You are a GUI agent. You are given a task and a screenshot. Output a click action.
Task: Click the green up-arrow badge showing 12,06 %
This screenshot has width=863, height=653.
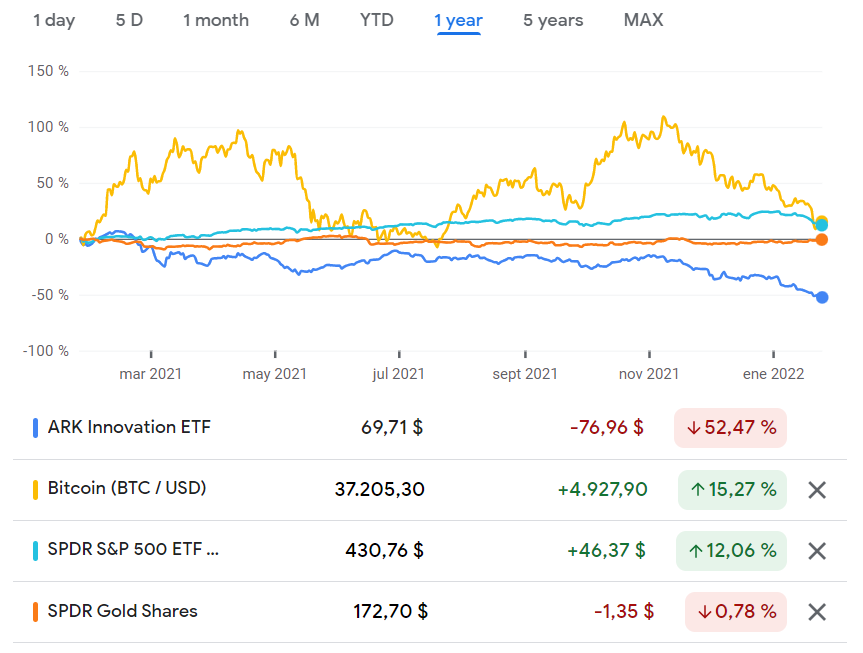tap(730, 551)
